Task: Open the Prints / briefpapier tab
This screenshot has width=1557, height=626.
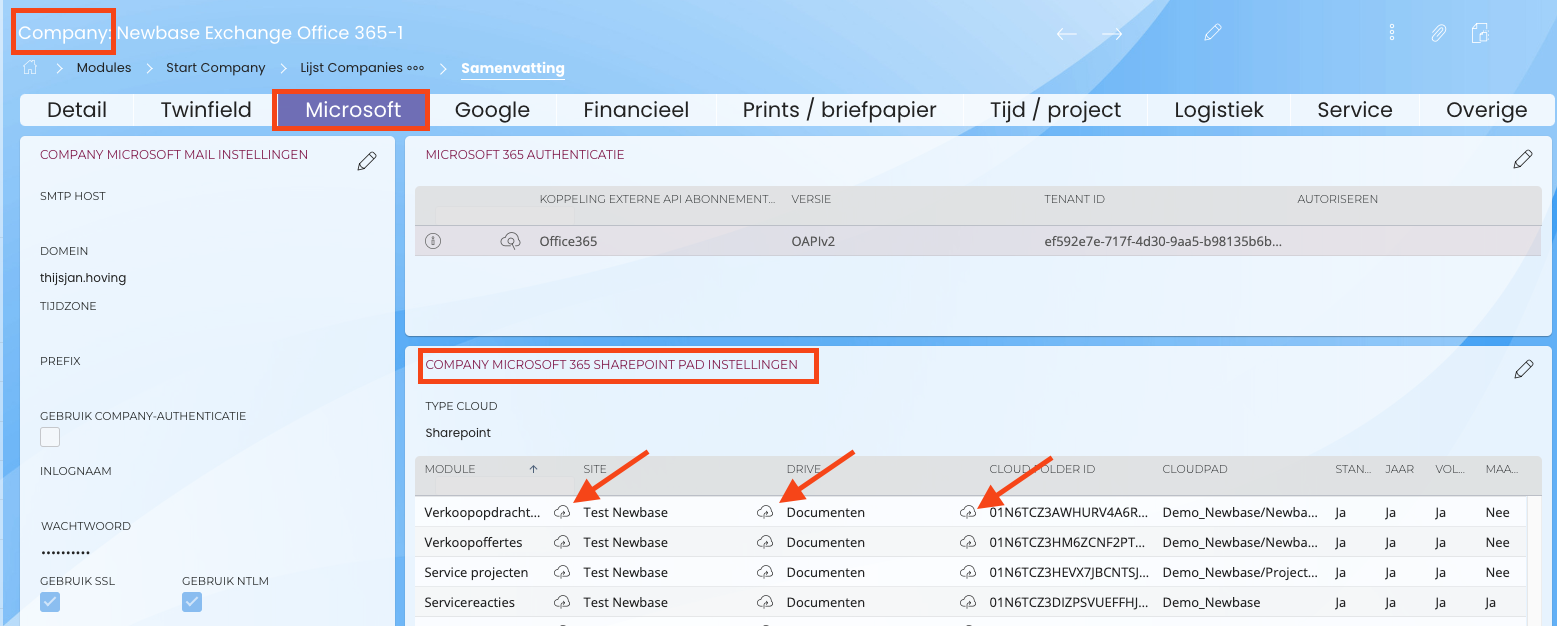Action: click(839, 110)
